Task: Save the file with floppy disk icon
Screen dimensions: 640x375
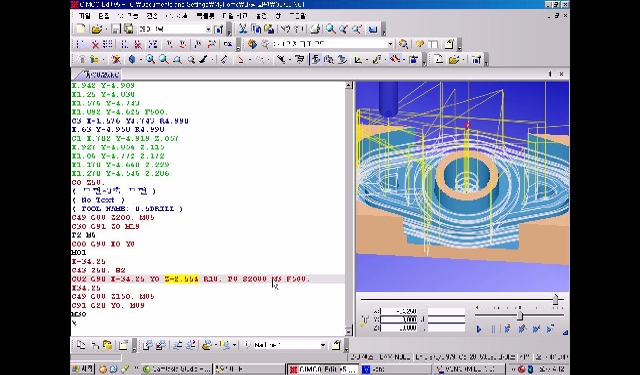Action: tap(116, 29)
